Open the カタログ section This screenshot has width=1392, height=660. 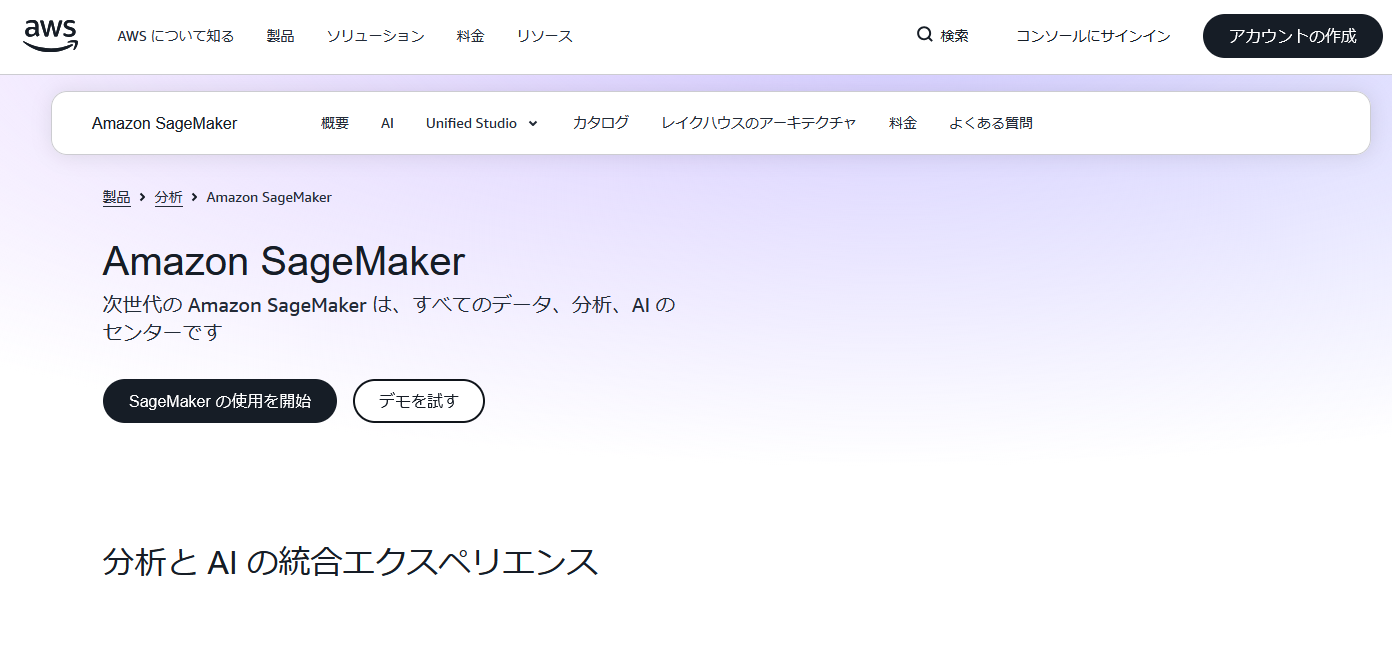[600, 122]
